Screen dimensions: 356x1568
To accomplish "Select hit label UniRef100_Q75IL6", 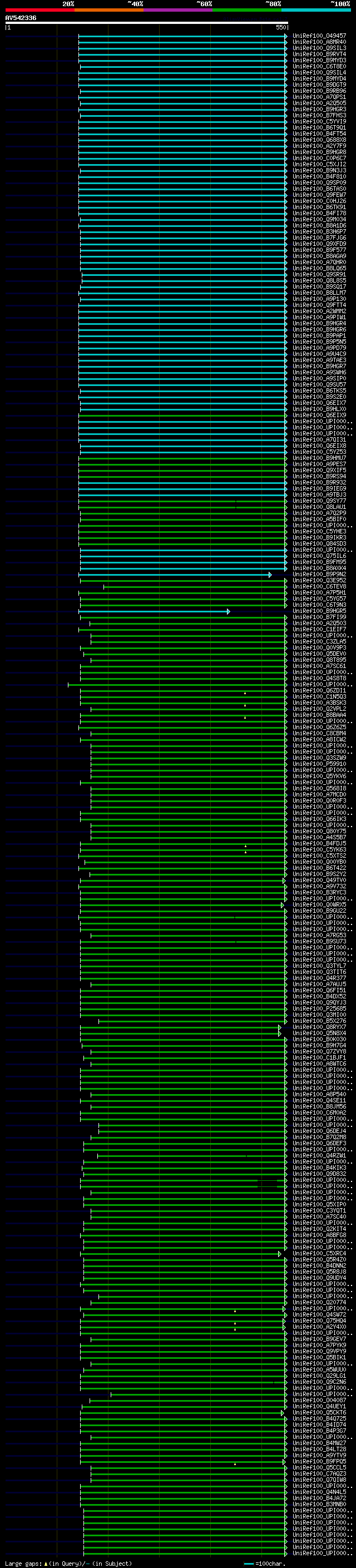I will (x=319, y=556).
